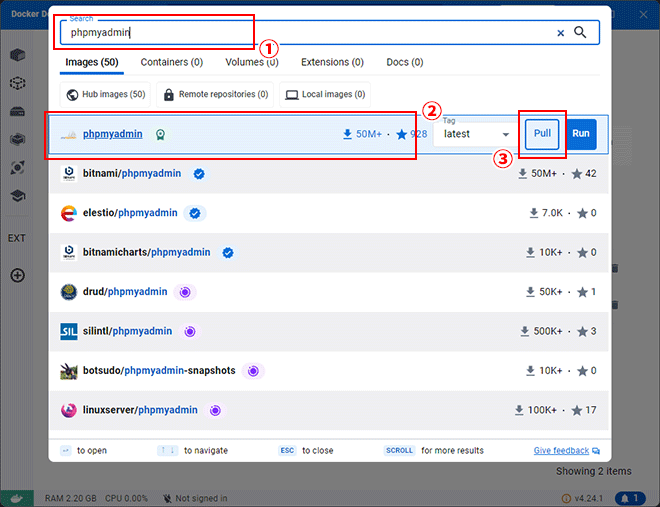The height and width of the screenshot is (507, 660).
Task: Select the drud/phpmyadmin result
Action: point(329,292)
